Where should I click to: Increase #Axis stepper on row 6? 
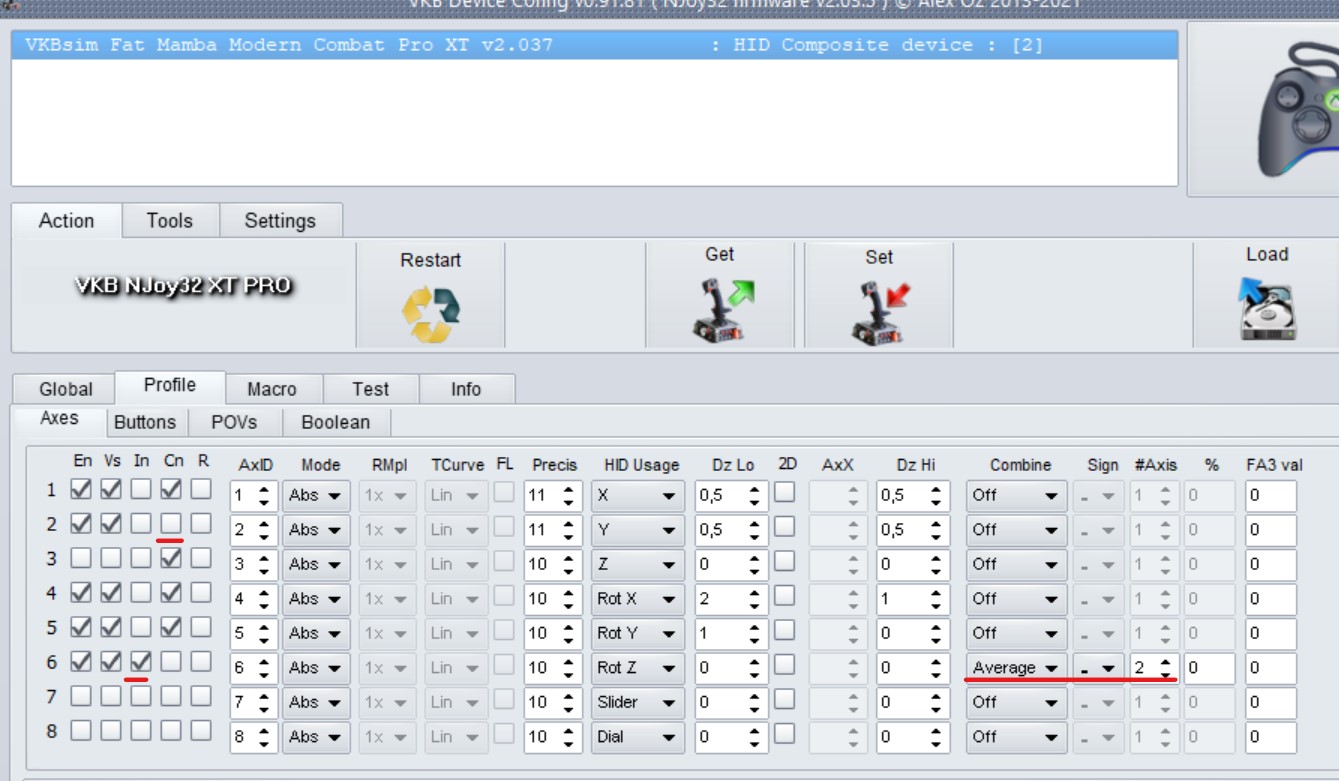click(1165, 662)
